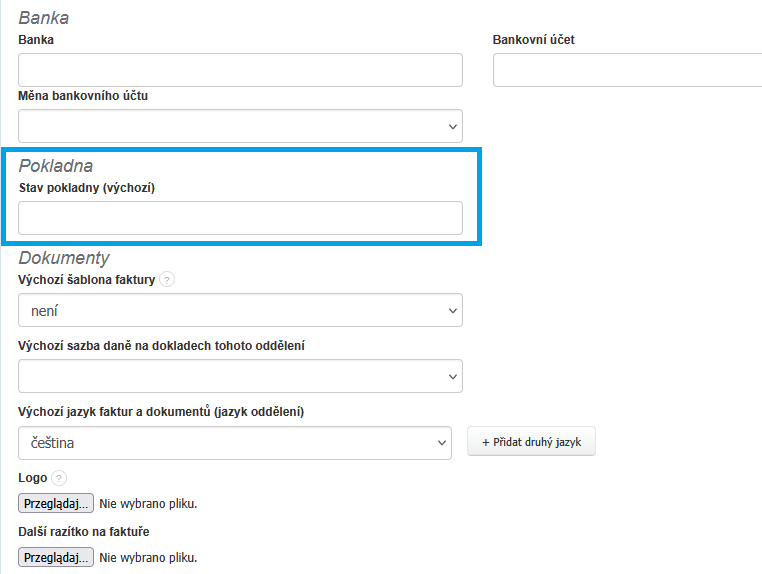Image resolution: width=762 pixels, height=574 pixels.
Task: Click Przeglądaj button under Logo
Action: [x=56, y=503]
